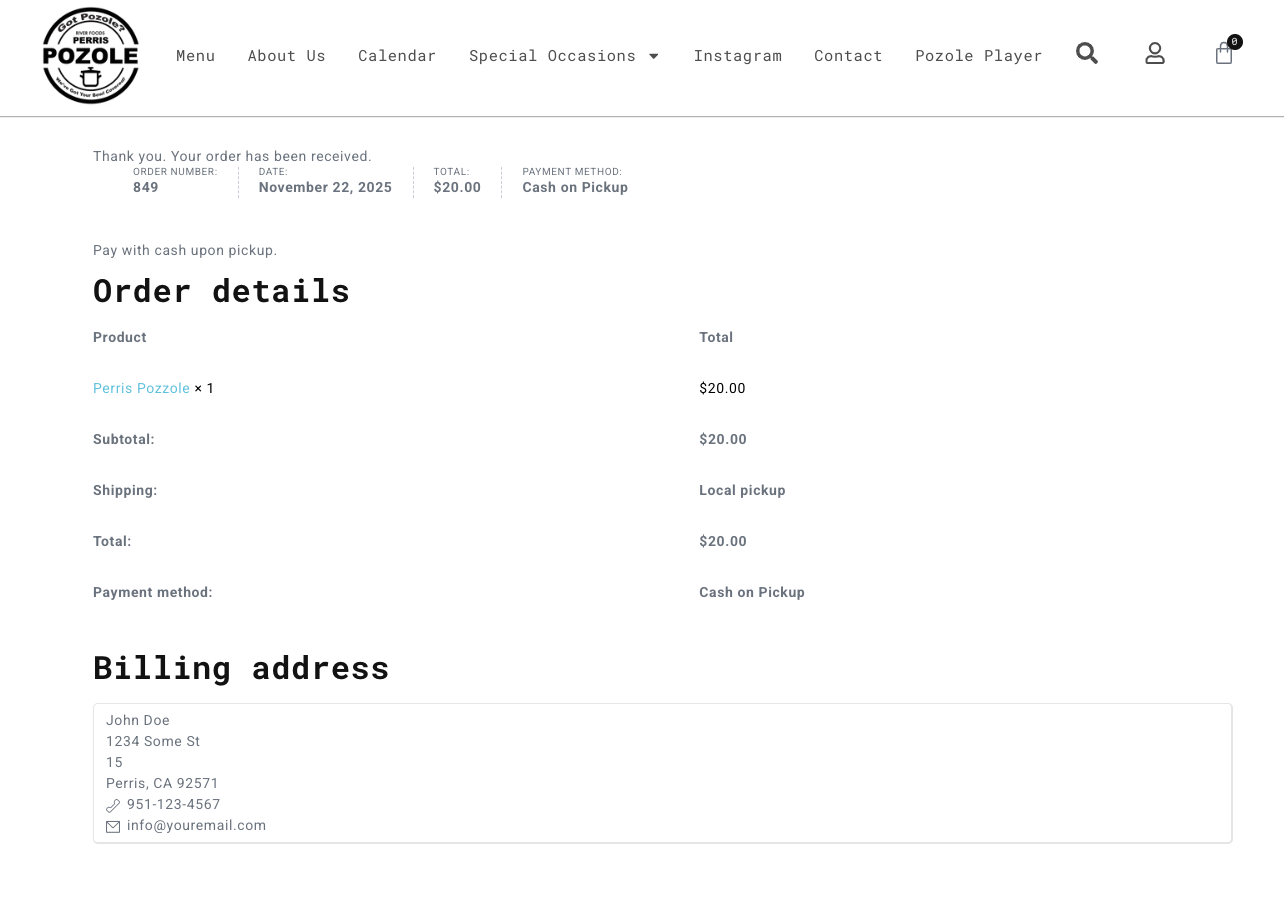Select the Special Occasions nav label
1284x899 pixels.
pos(552,56)
